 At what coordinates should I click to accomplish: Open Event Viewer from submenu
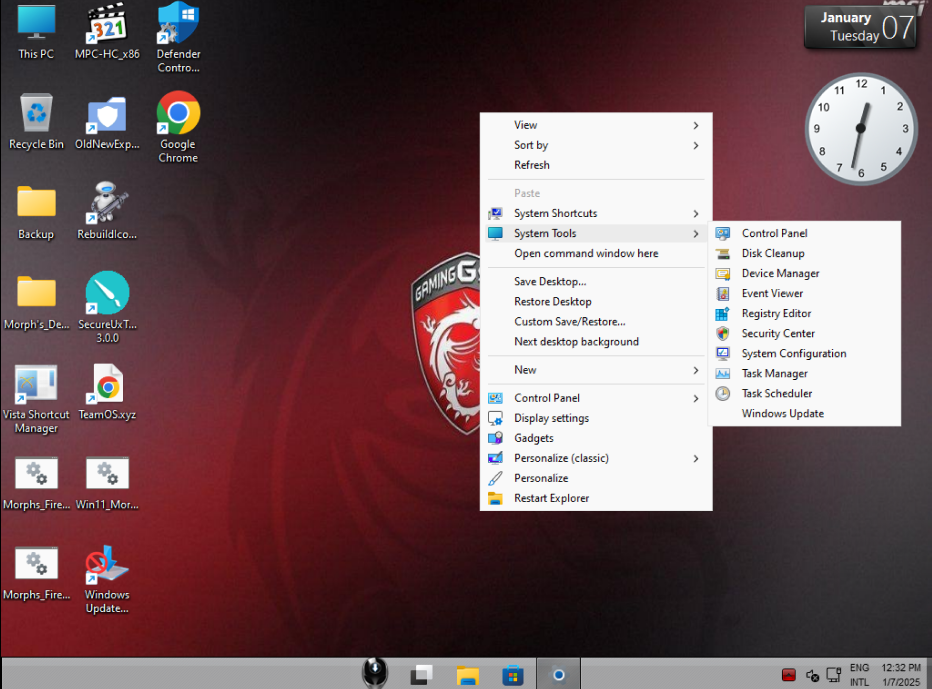coord(804,293)
